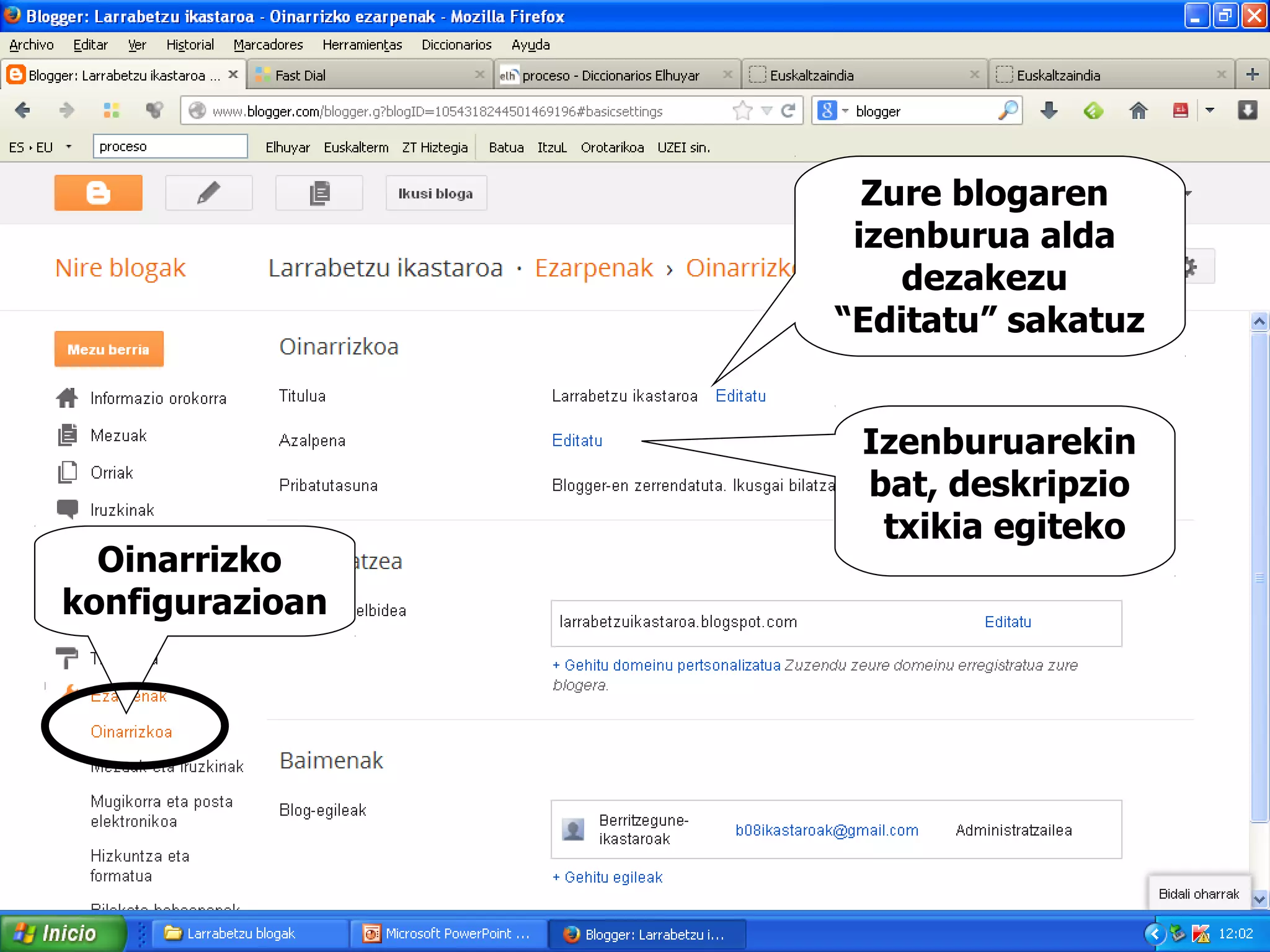This screenshot has width=1270, height=952.
Task: Click the Mezu berria button
Action: pyautogui.click(x=109, y=349)
